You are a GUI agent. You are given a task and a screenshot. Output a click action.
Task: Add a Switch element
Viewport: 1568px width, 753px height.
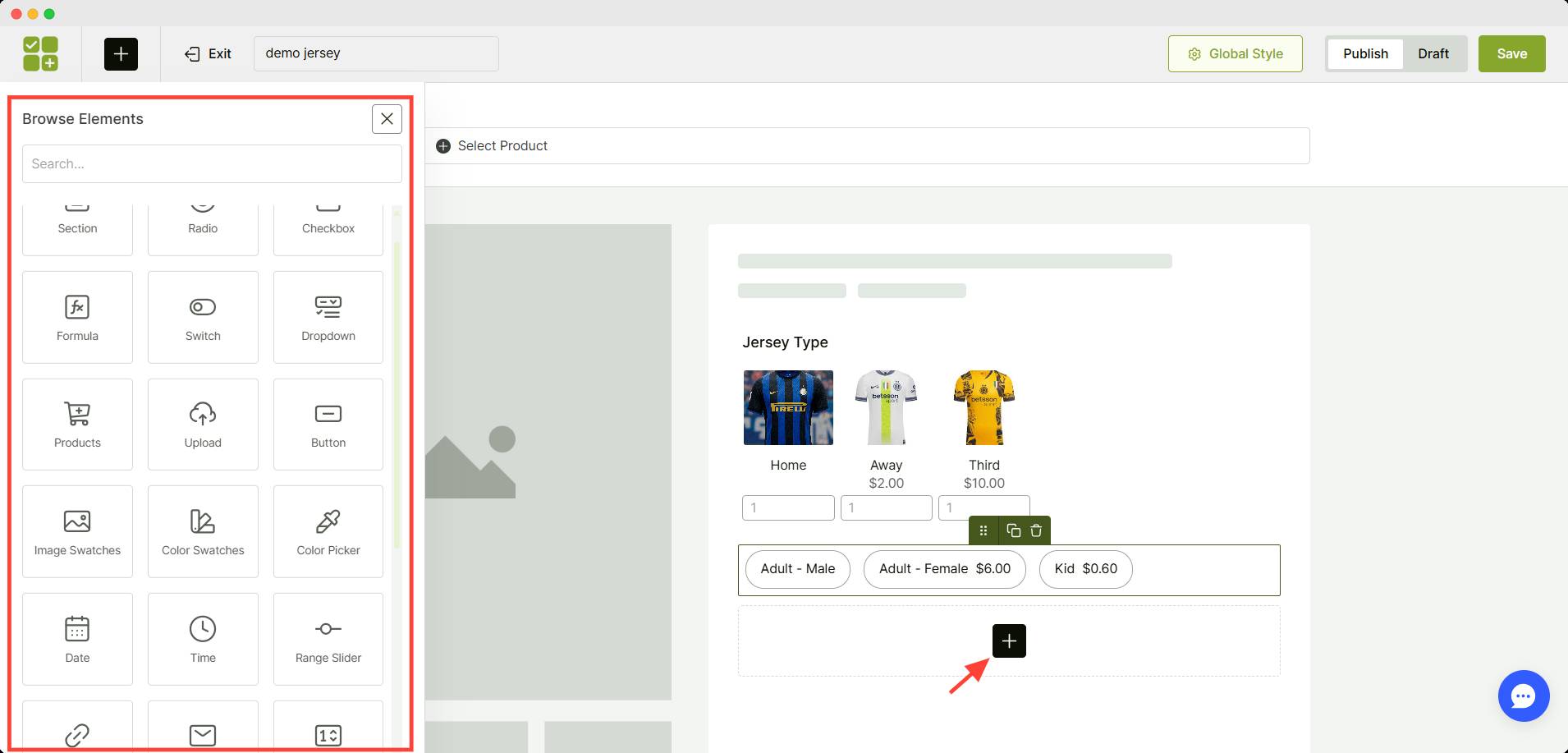(x=203, y=317)
